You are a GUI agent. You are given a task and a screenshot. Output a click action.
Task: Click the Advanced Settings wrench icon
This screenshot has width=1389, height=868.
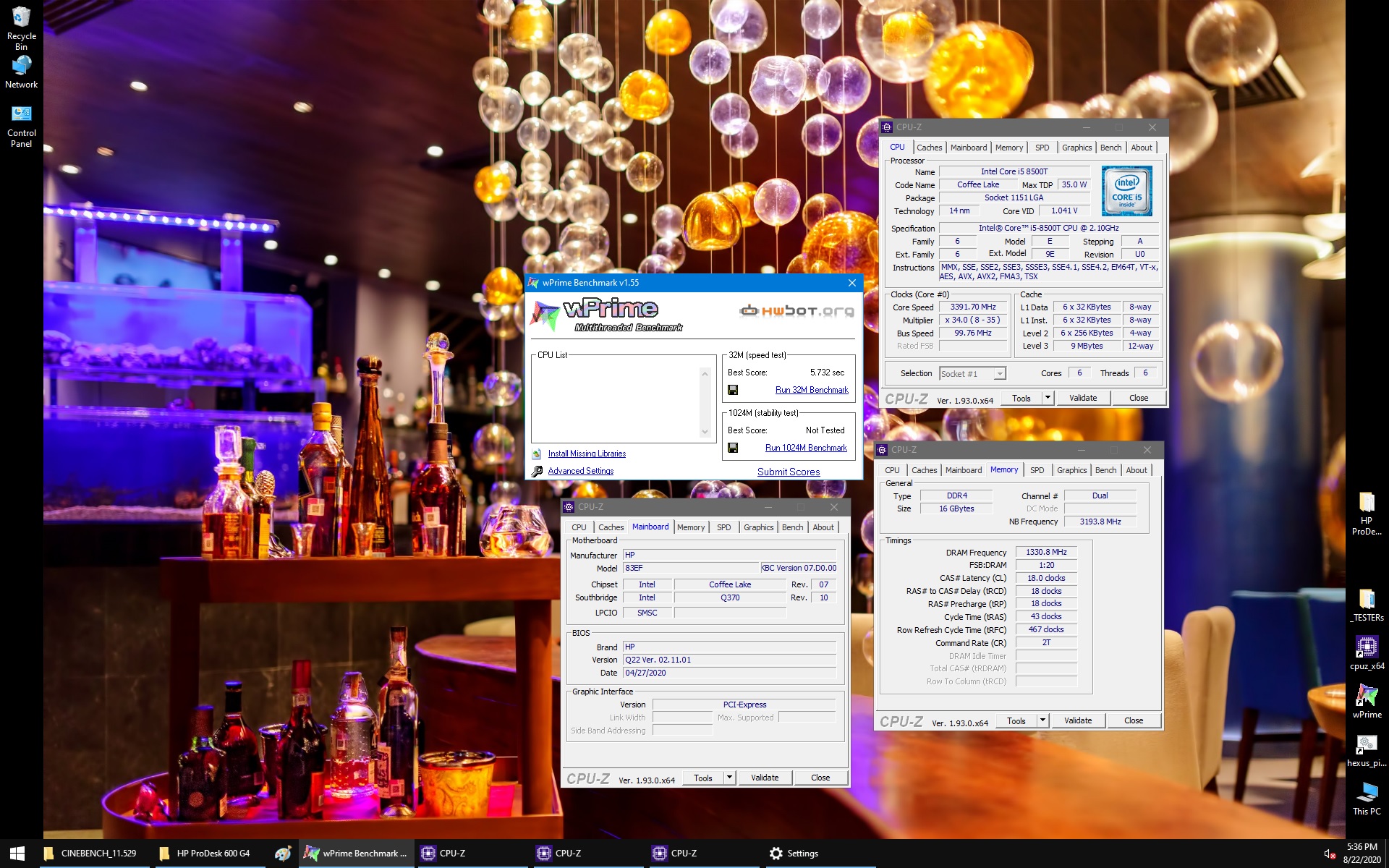[537, 472]
